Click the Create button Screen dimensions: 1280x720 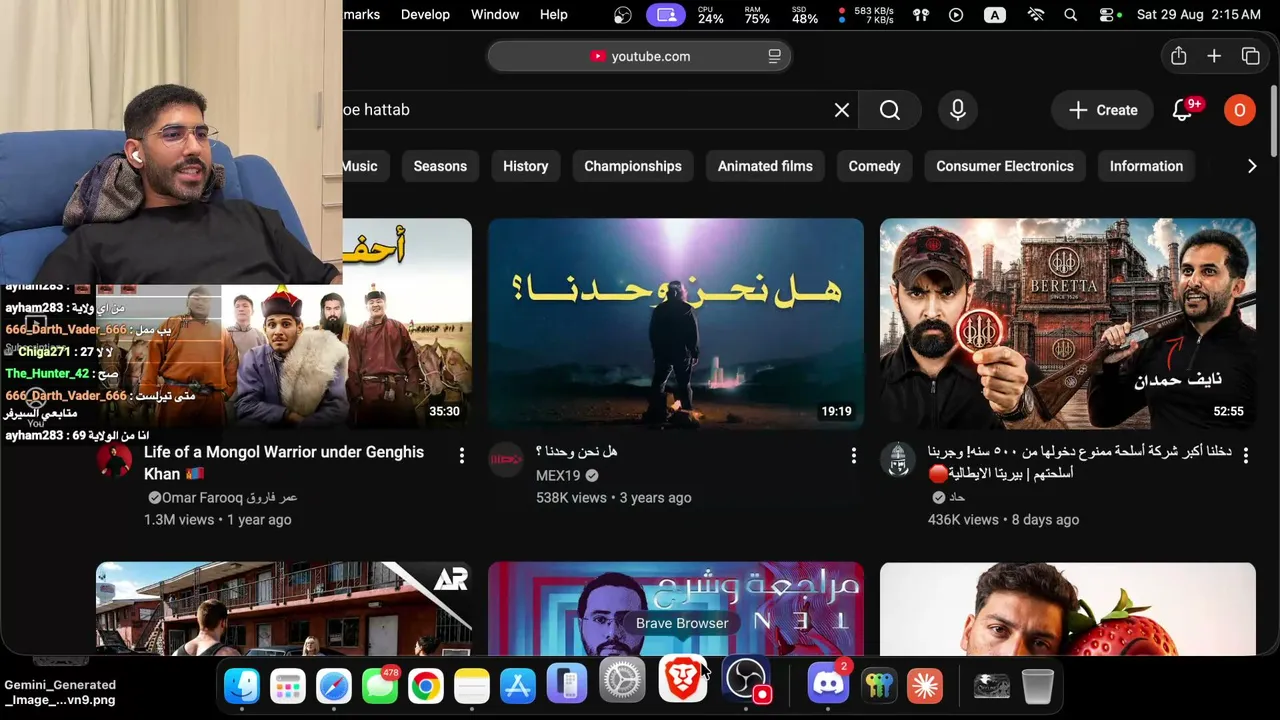[x=1103, y=110]
